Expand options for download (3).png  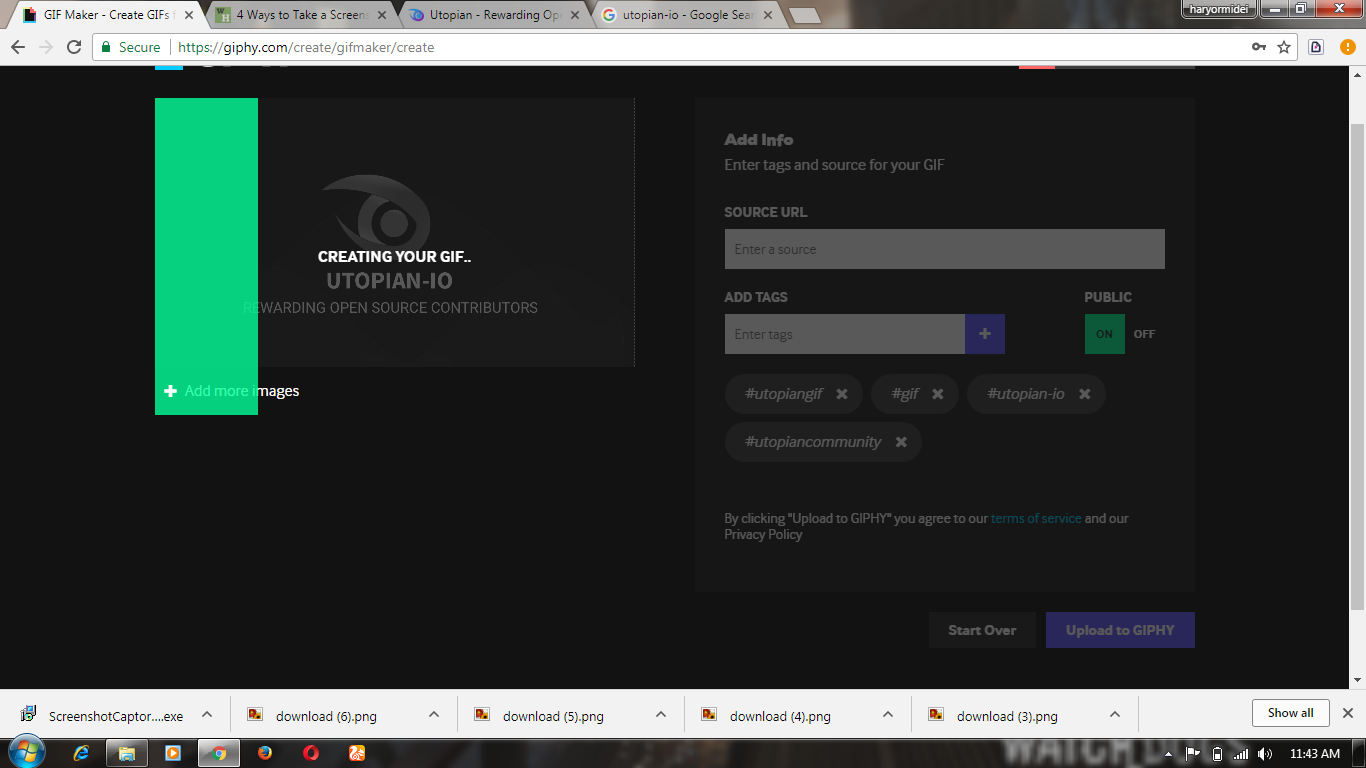click(1114, 715)
